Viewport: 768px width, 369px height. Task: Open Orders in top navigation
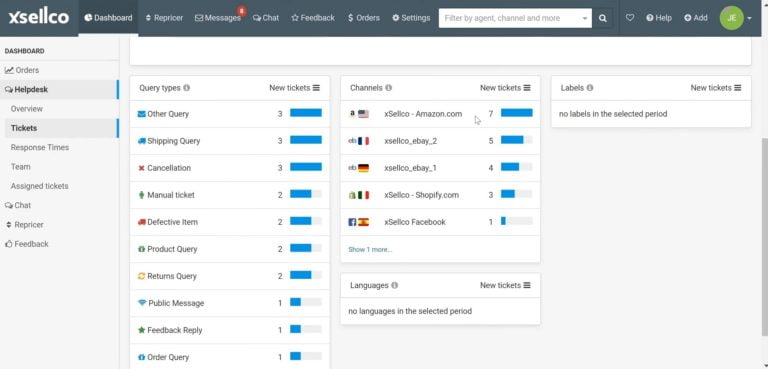(363, 18)
